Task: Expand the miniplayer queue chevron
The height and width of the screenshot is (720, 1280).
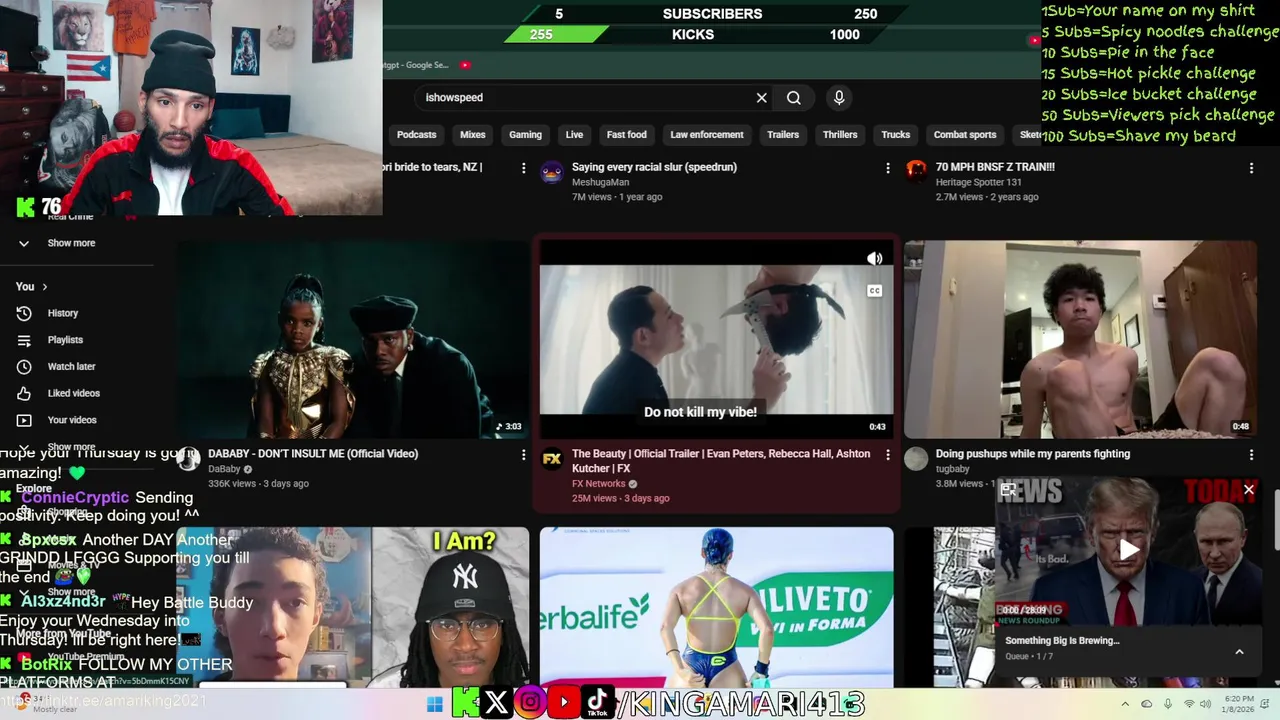Action: click(x=1239, y=652)
